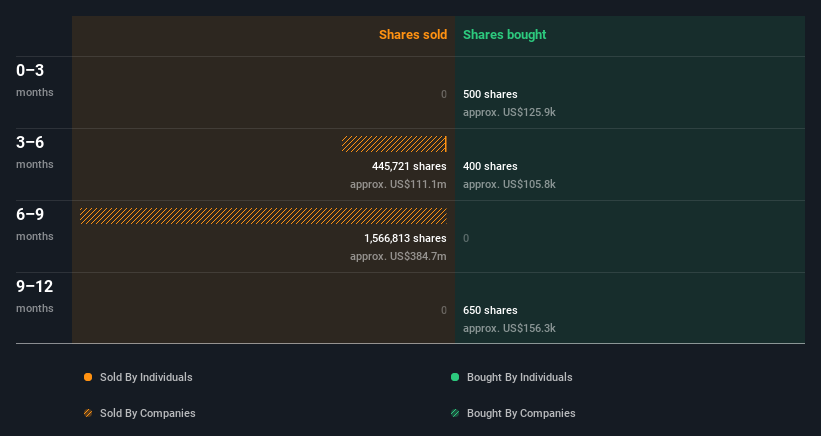The image size is (821, 436).
Task: Click the striped Bought By Companies legend icon
Action: 455,413
